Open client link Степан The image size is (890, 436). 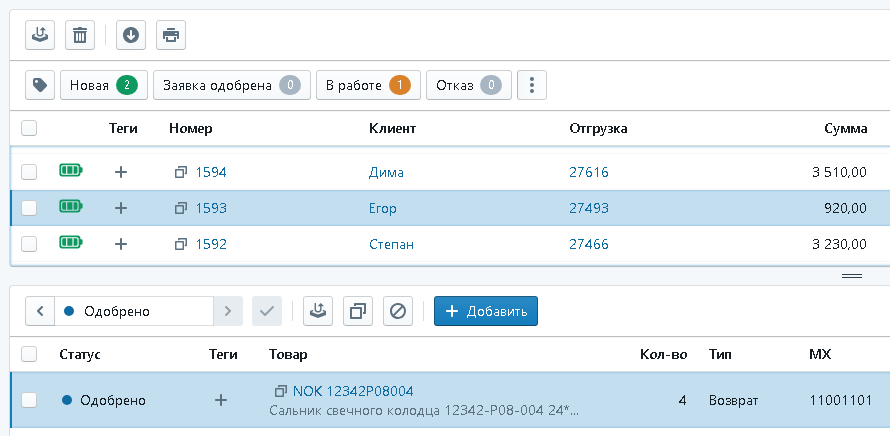392,244
